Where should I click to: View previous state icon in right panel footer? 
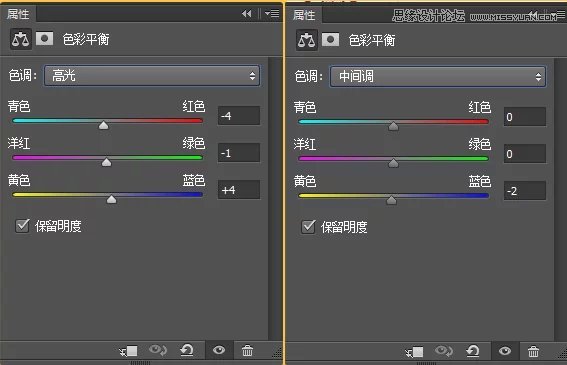(443, 351)
